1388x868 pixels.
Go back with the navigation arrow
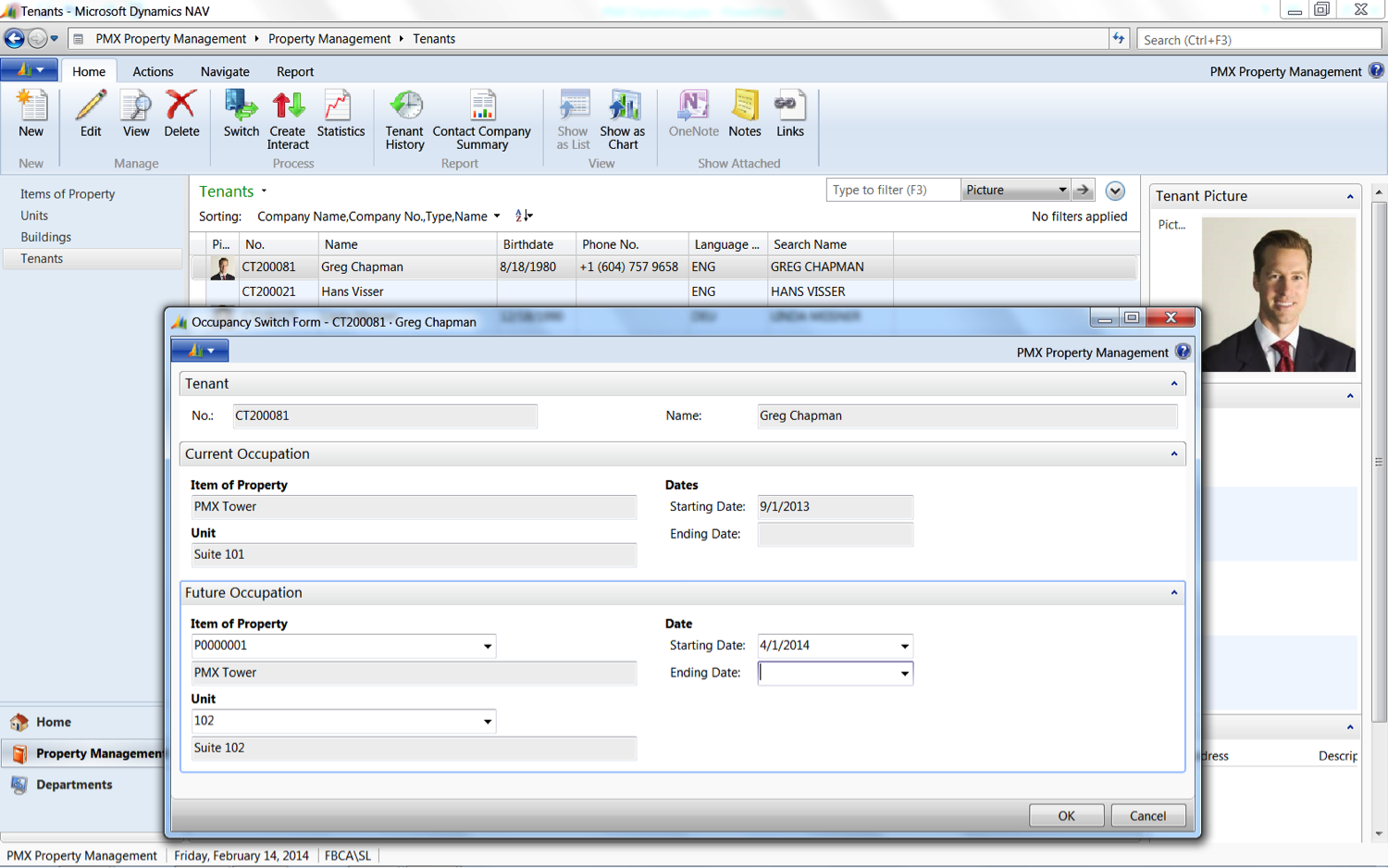pos(14,39)
